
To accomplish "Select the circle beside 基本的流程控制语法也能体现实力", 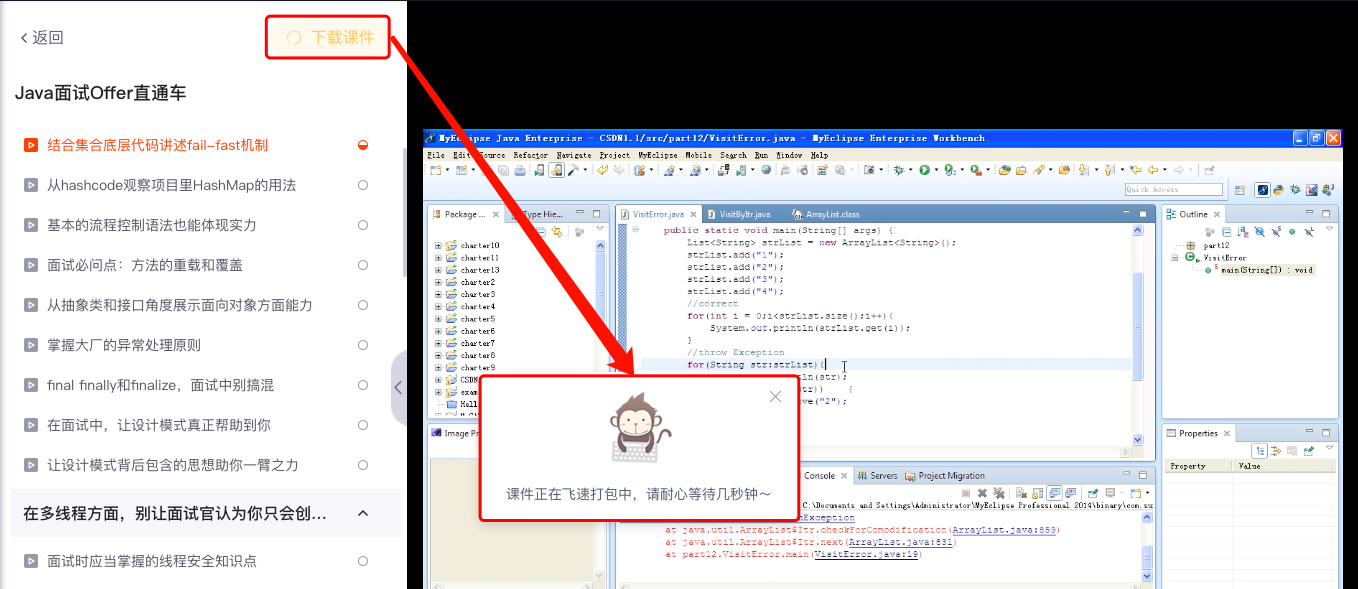I will [363, 225].
